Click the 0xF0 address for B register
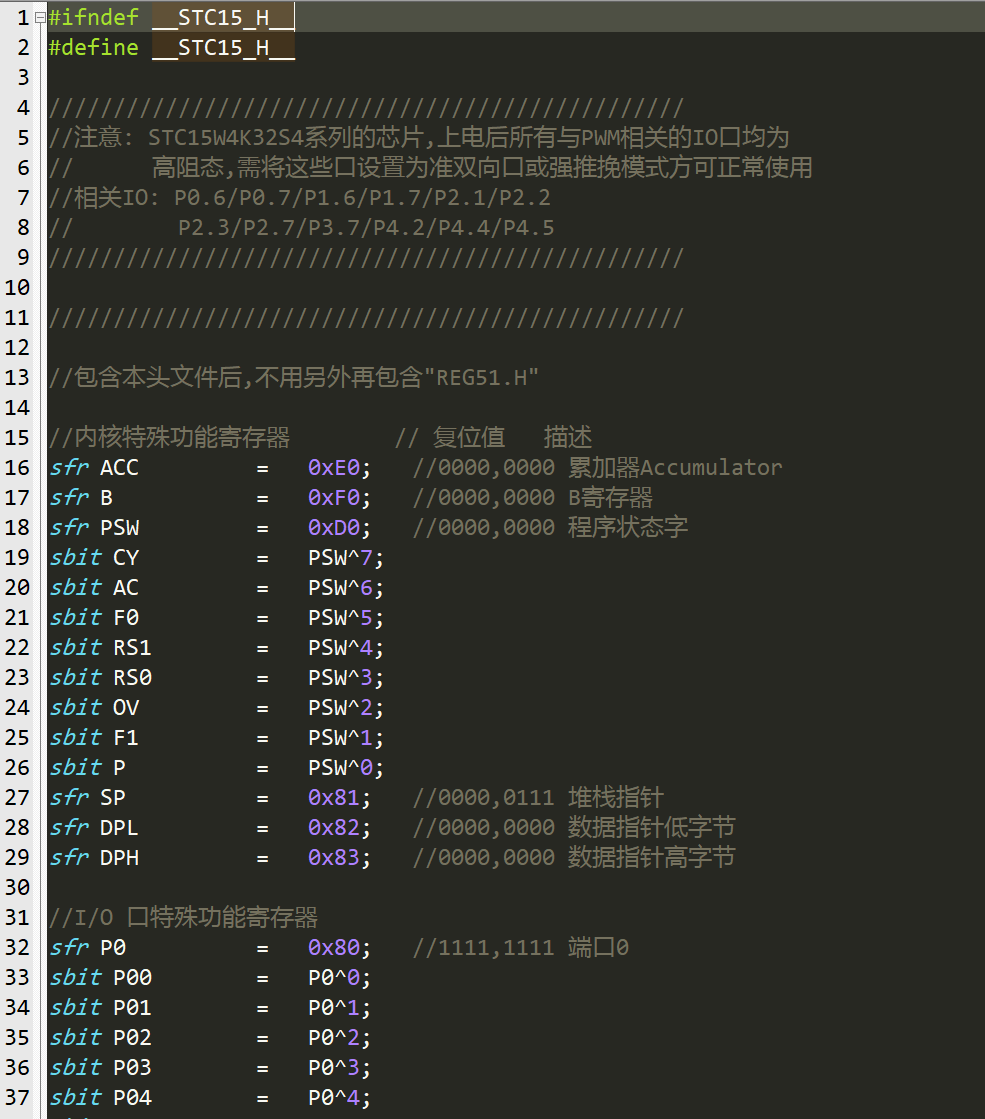985x1119 pixels. [x=334, y=497]
